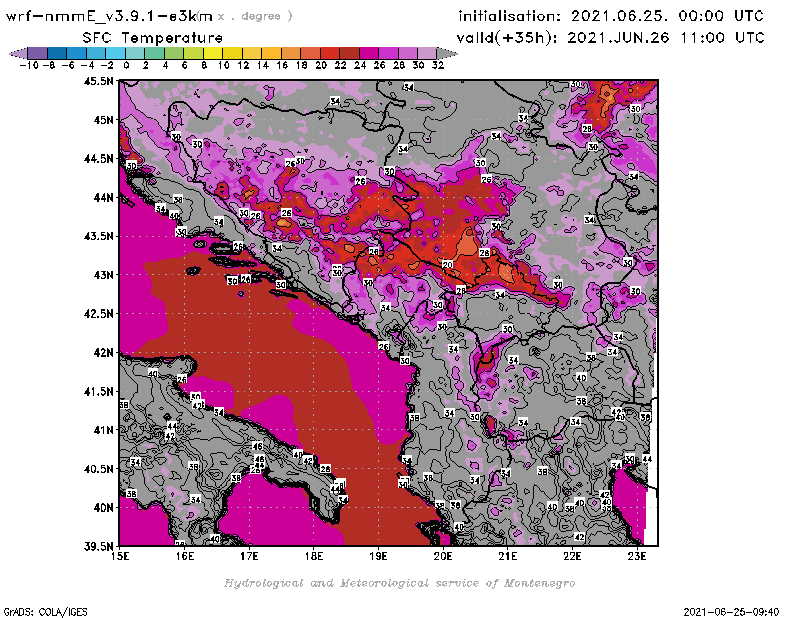Click the 20E longitude label
Image resolution: width=800 pixels, height=618 pixels.
443,556
